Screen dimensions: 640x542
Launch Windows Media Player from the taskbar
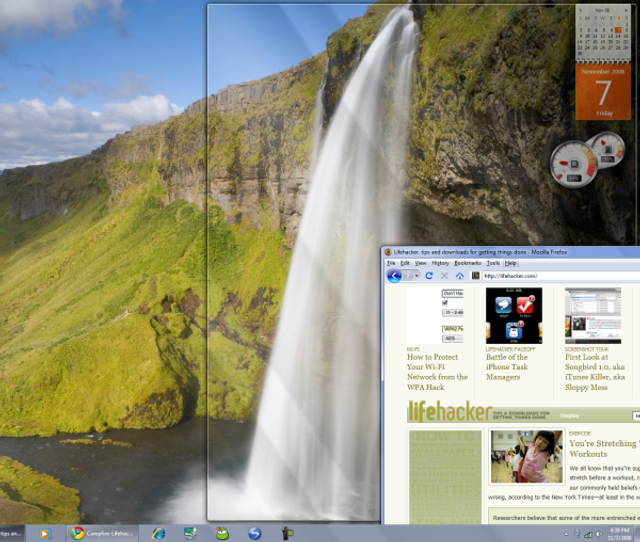tap(45, 533)
